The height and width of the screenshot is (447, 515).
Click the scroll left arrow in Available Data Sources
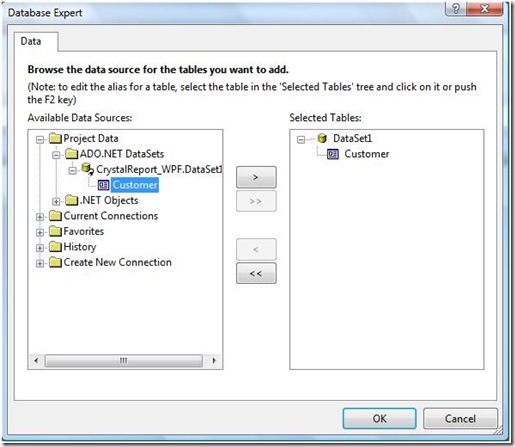(36, 361)
